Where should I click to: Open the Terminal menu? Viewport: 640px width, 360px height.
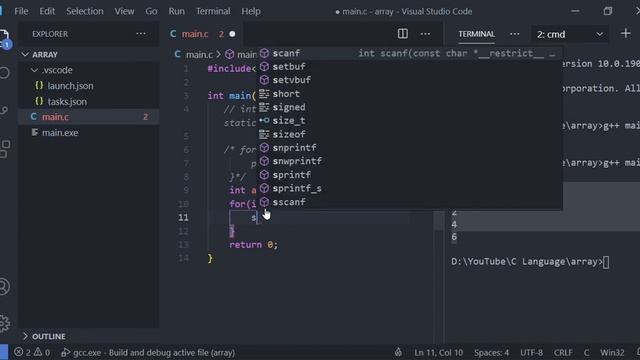pos(213,11)
